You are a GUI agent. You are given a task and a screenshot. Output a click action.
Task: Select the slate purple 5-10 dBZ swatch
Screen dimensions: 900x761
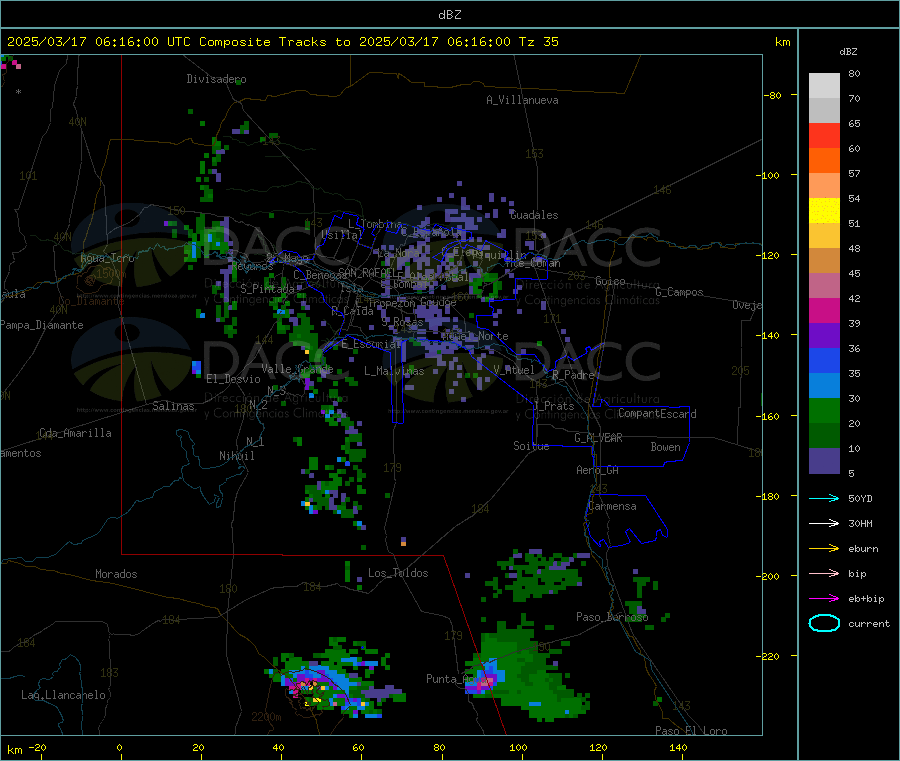pos(824,461)
